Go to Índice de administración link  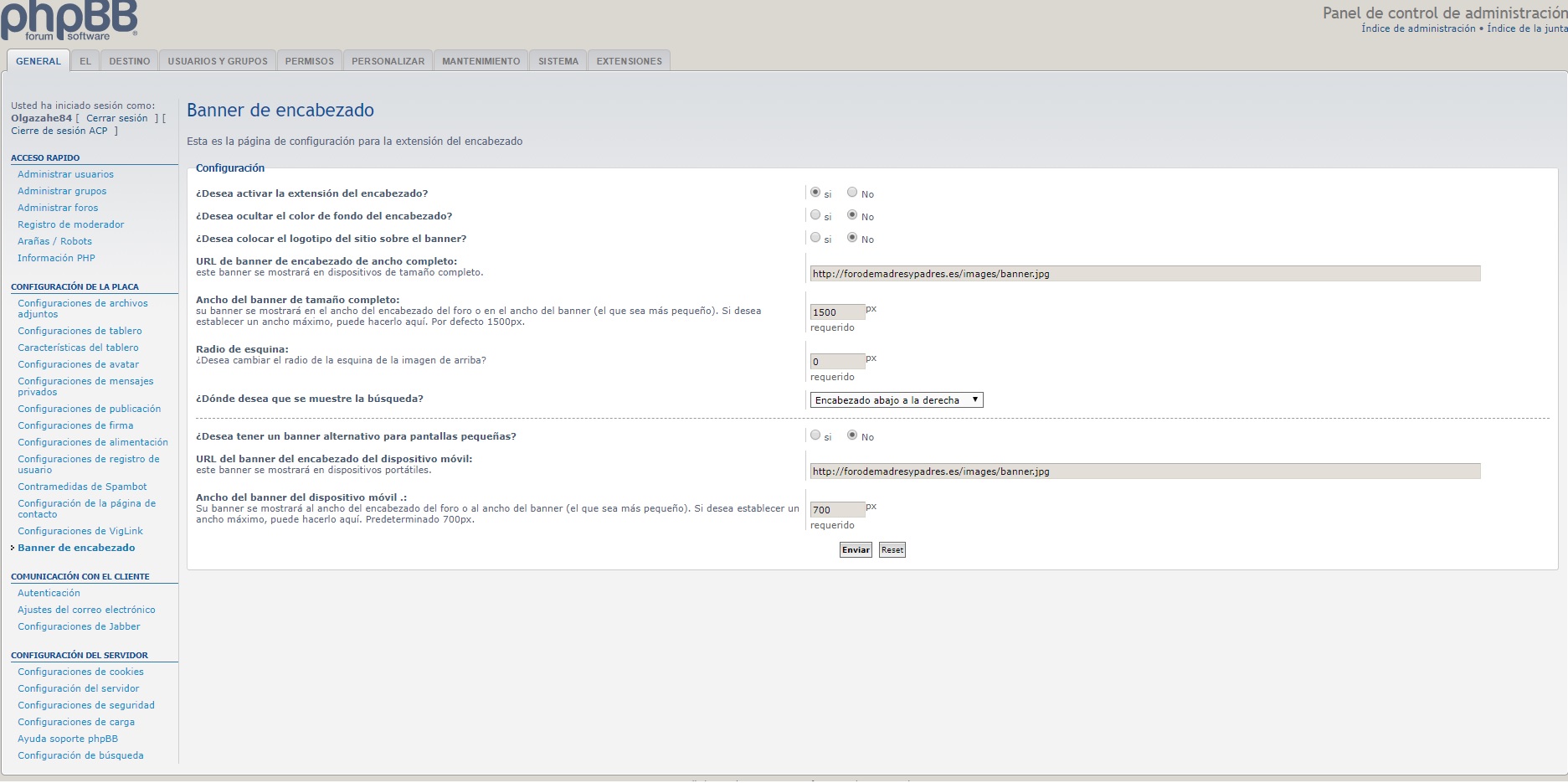tap(1418, 28)
